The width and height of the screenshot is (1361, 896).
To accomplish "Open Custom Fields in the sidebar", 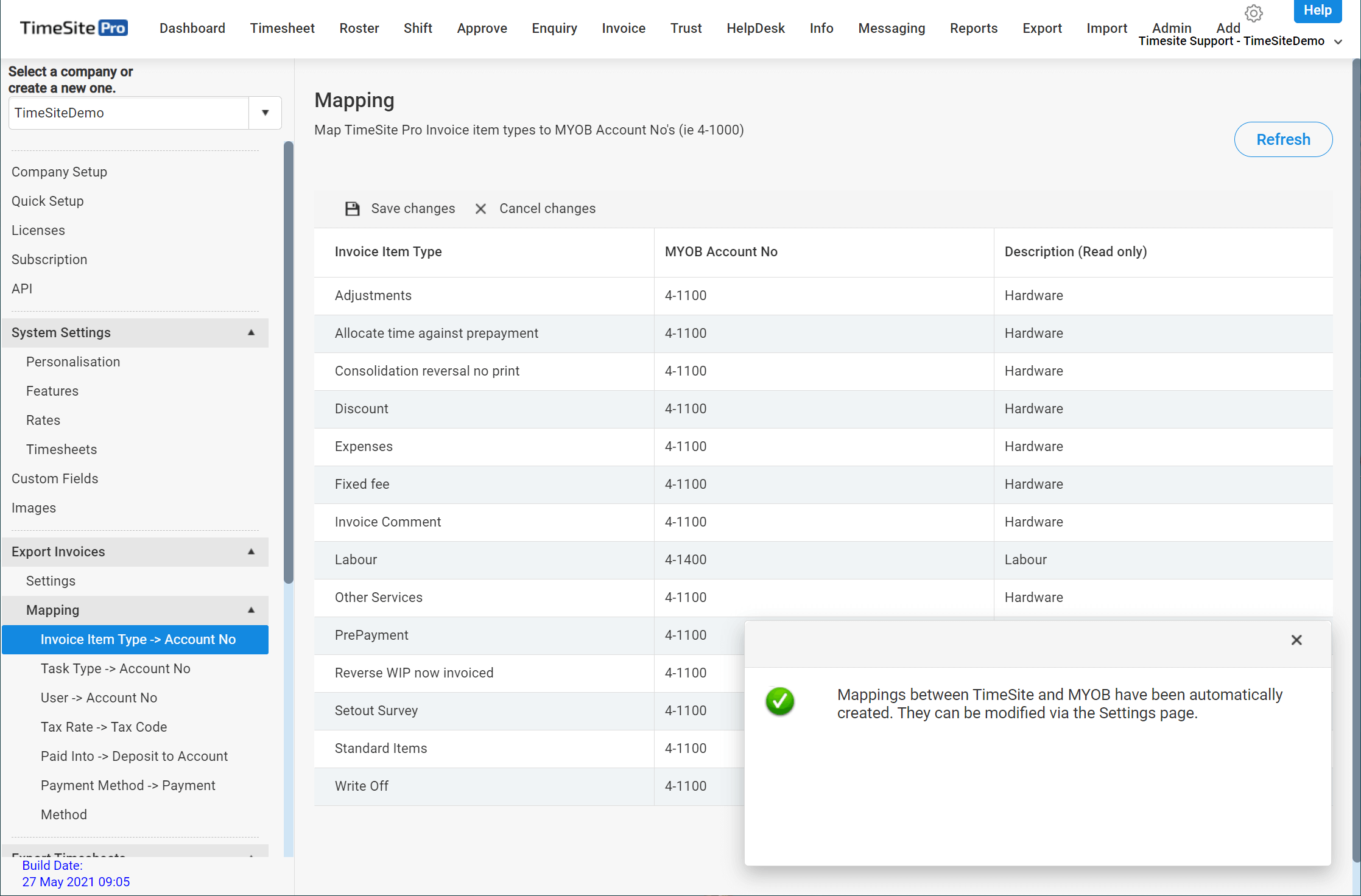I will [x=55, y=478].
